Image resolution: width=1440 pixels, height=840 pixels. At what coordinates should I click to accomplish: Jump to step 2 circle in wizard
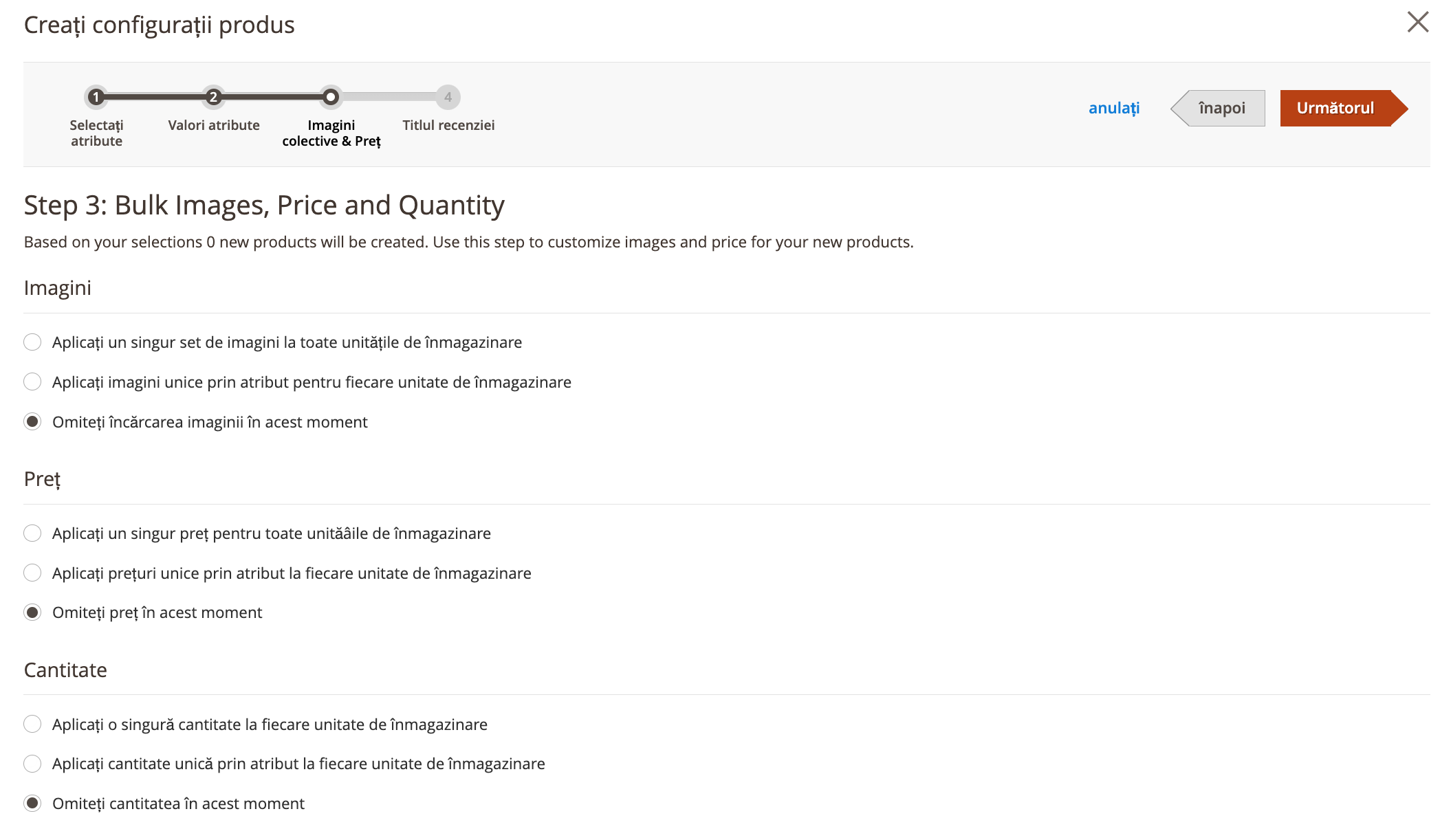pyautogui.click(x=213, y=97)
